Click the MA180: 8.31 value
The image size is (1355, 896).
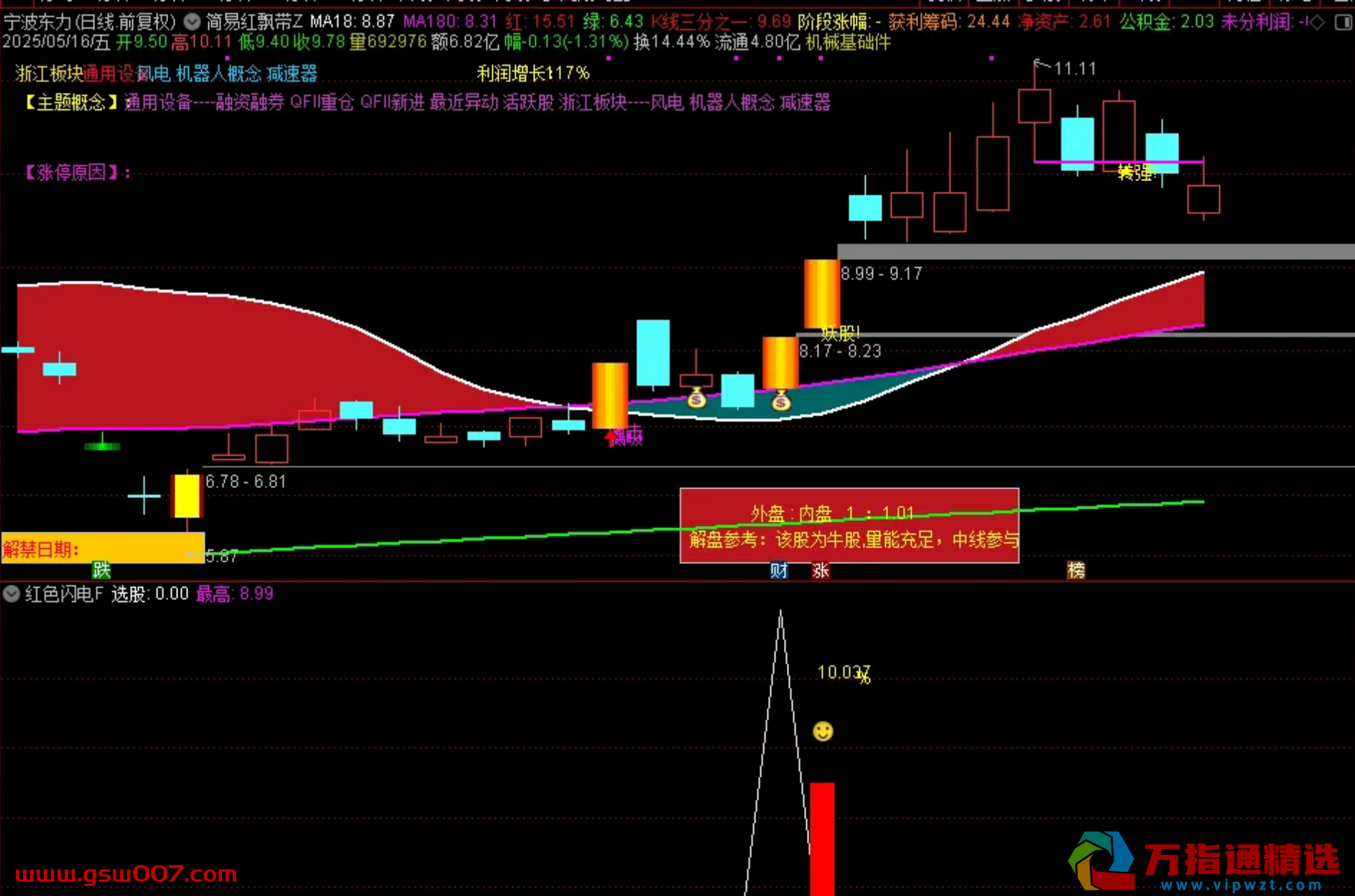[x=450, y=22]
